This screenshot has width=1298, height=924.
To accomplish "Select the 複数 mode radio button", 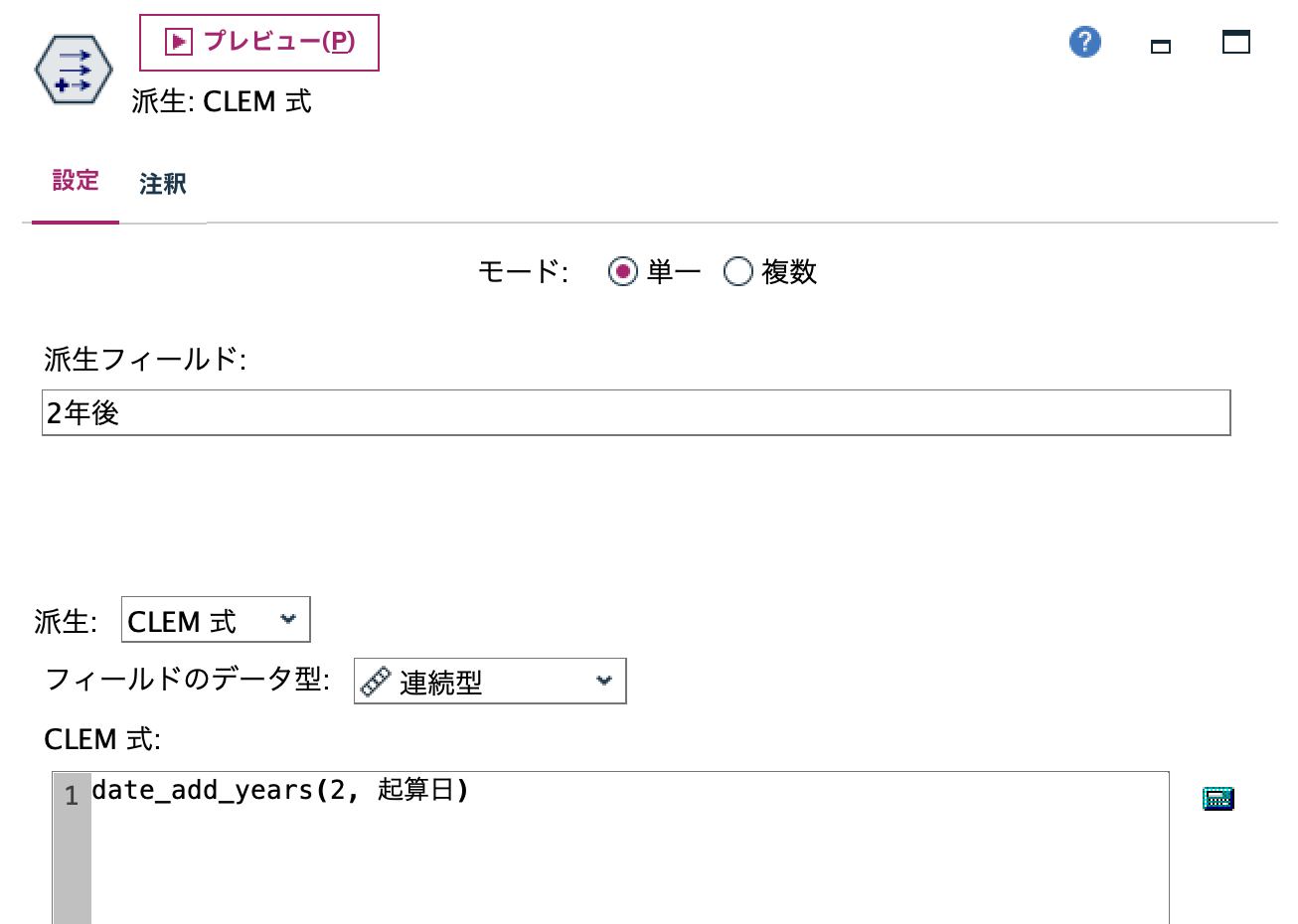I will [738, 271].
